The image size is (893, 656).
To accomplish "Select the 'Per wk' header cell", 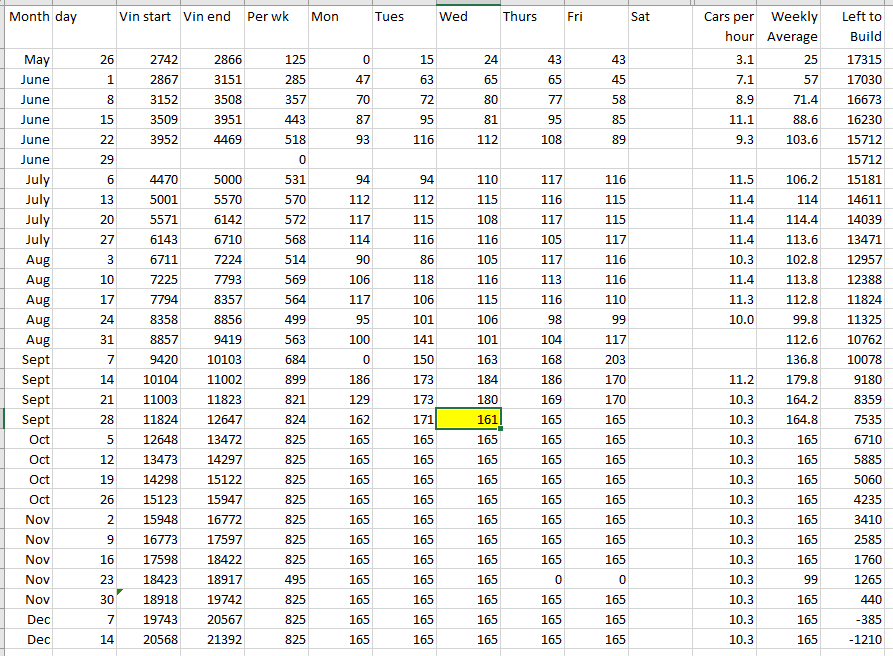I will click(275, 18).
